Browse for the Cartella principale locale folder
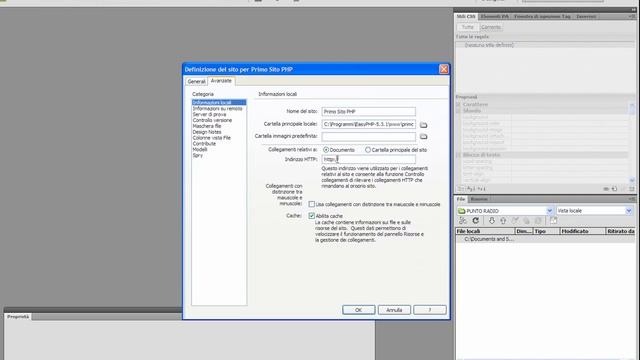The image size is (640, 360). (x=423, y=124)
